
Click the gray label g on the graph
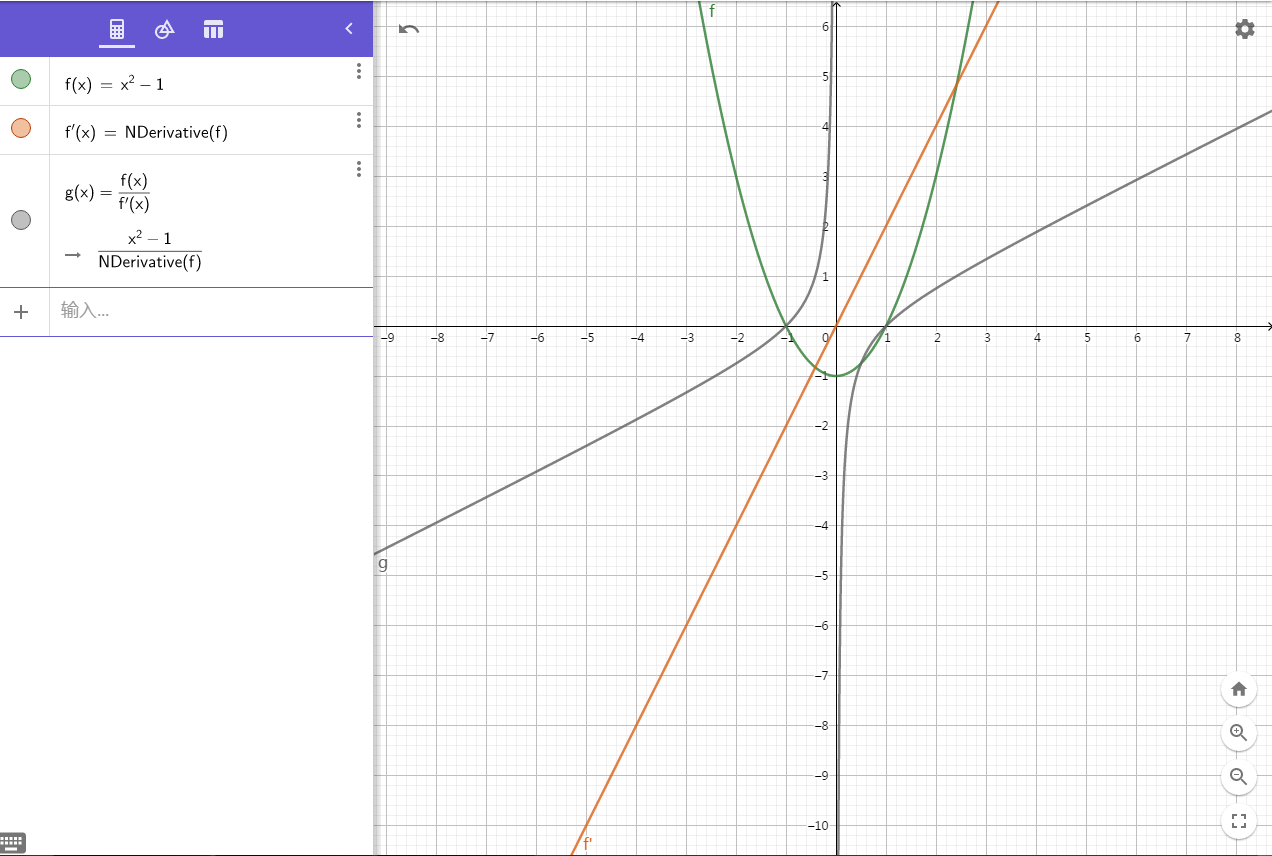(x=383, y=564)
